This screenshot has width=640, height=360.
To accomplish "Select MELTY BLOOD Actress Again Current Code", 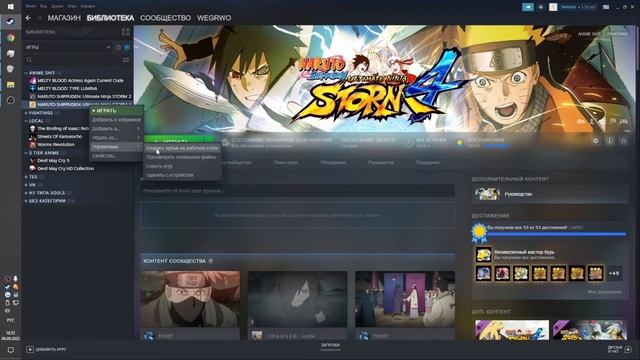I will click(x=78, y=80).
